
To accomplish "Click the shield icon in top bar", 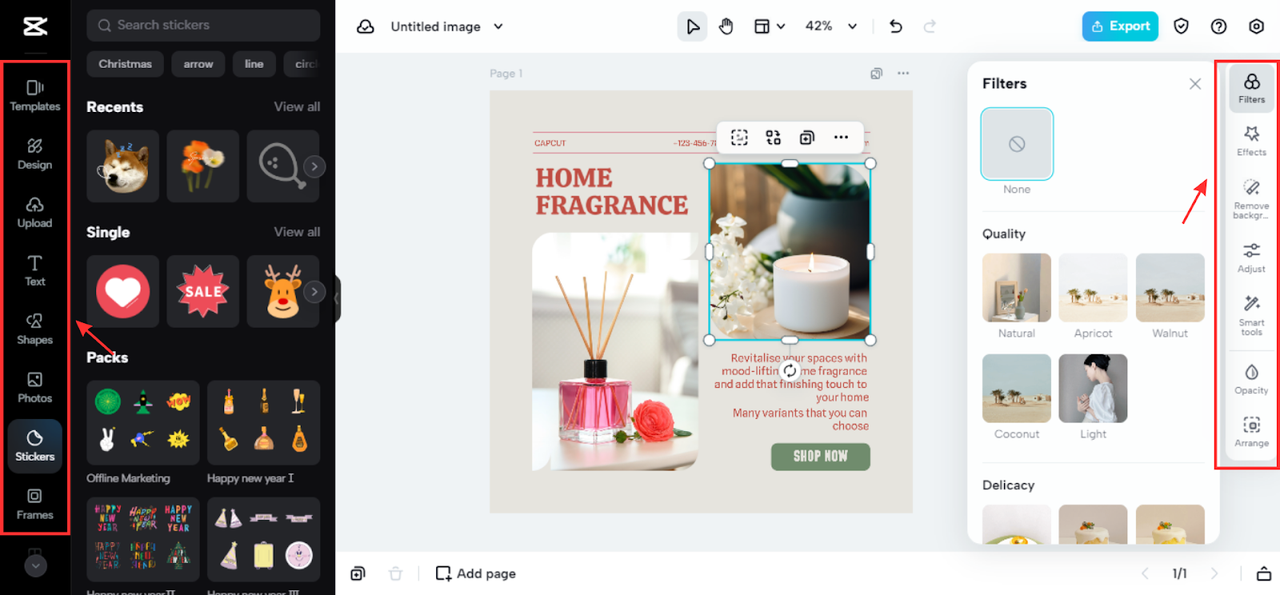I will [x=1181, y=26].
